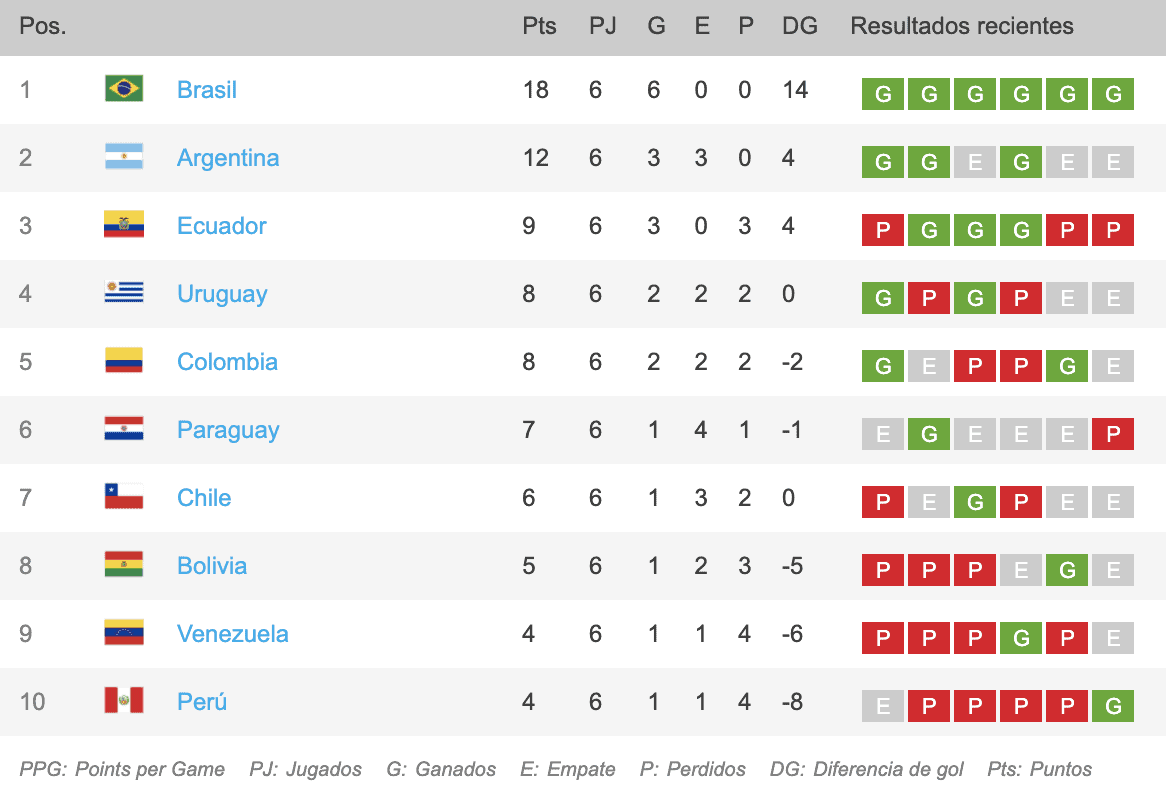Open the Bolivia team link

[212, 566]
